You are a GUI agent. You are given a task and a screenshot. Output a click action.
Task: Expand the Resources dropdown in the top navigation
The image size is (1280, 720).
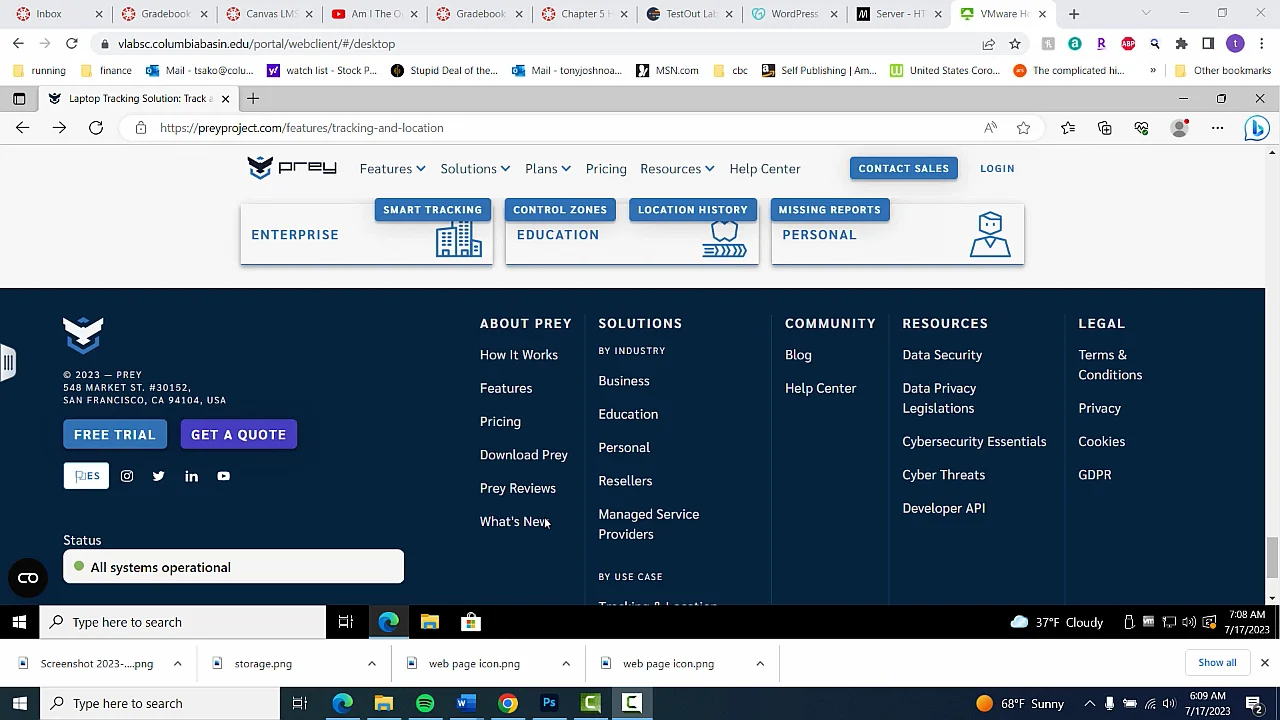(x=677, y=169)
